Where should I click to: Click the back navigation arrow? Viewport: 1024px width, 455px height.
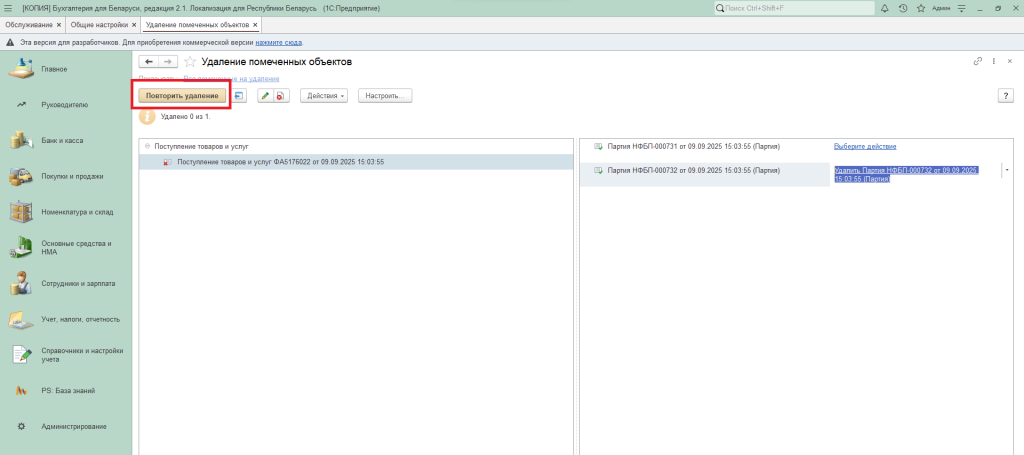pos(149,62)
